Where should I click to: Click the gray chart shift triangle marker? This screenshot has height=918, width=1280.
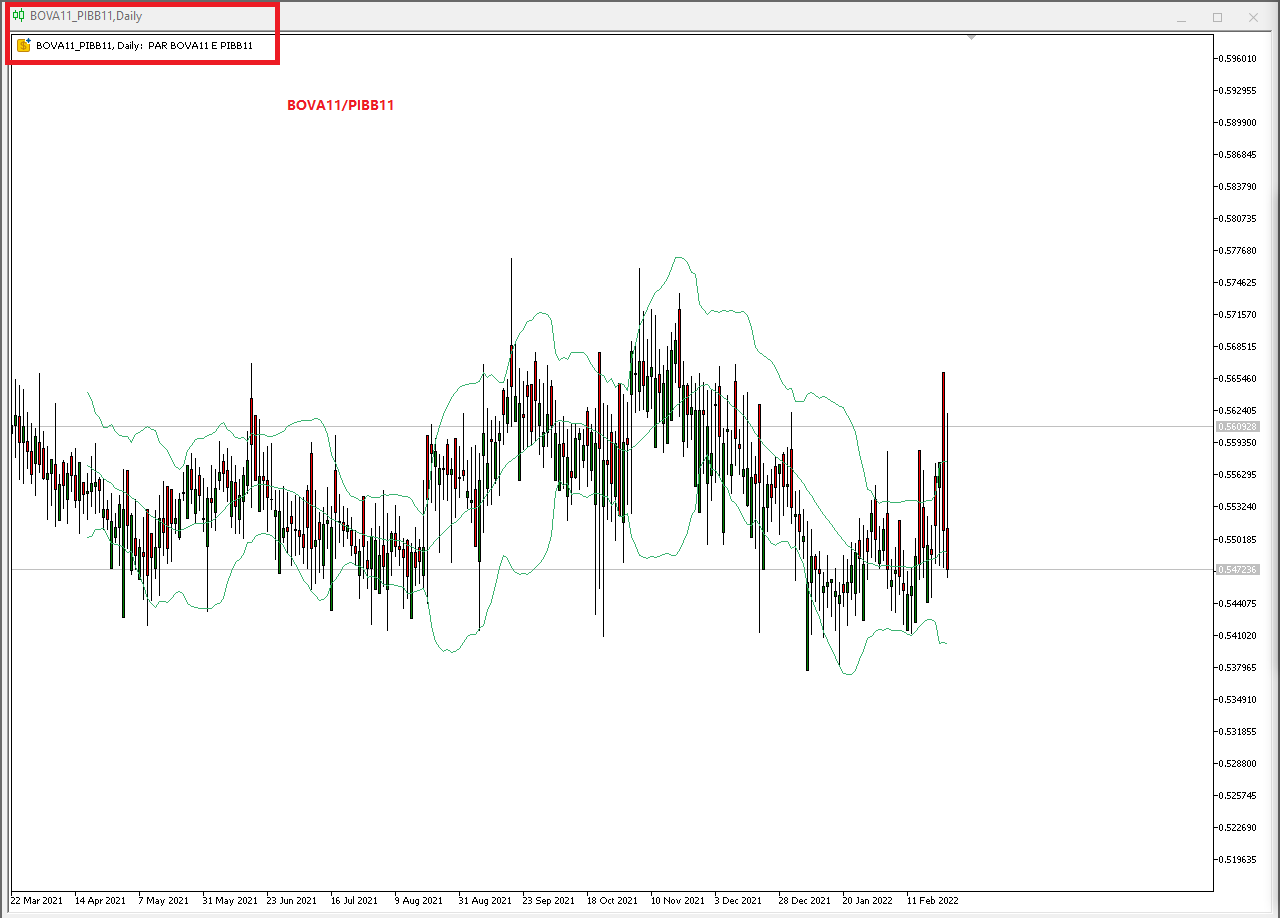pos(971,37)
